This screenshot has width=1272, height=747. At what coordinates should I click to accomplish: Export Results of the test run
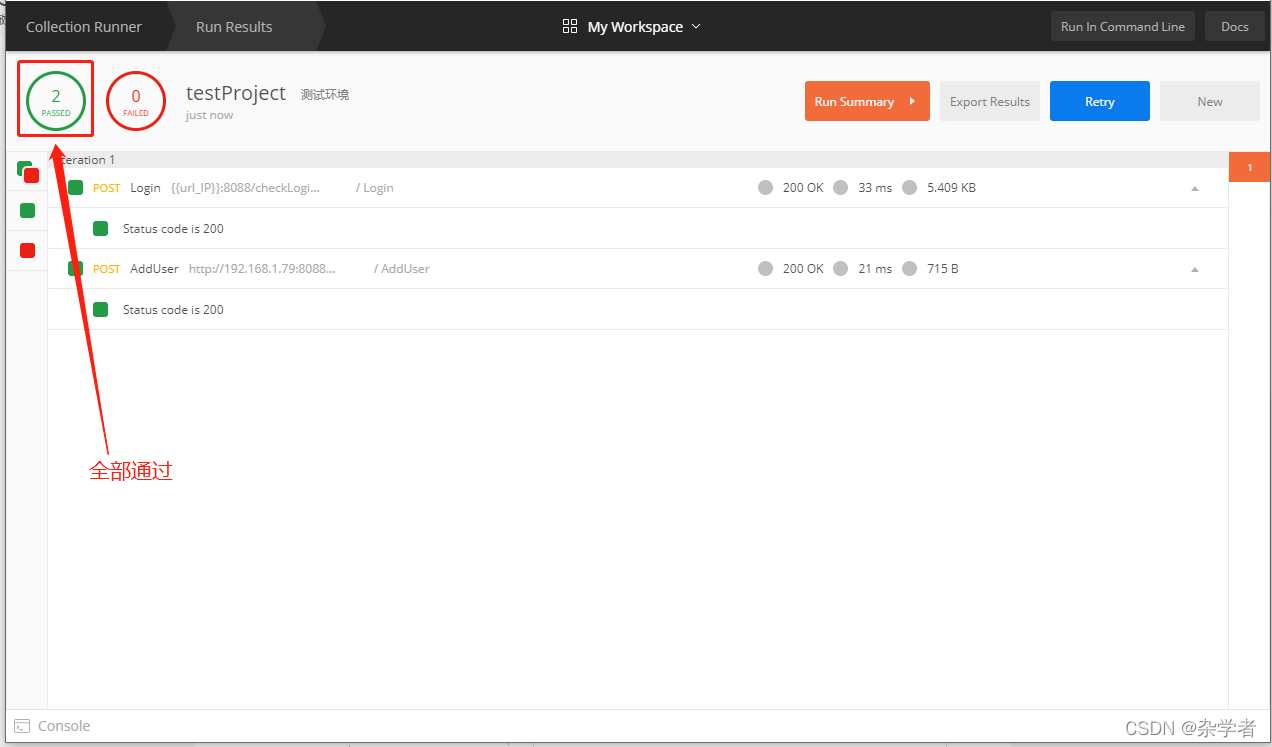(989, 100)
